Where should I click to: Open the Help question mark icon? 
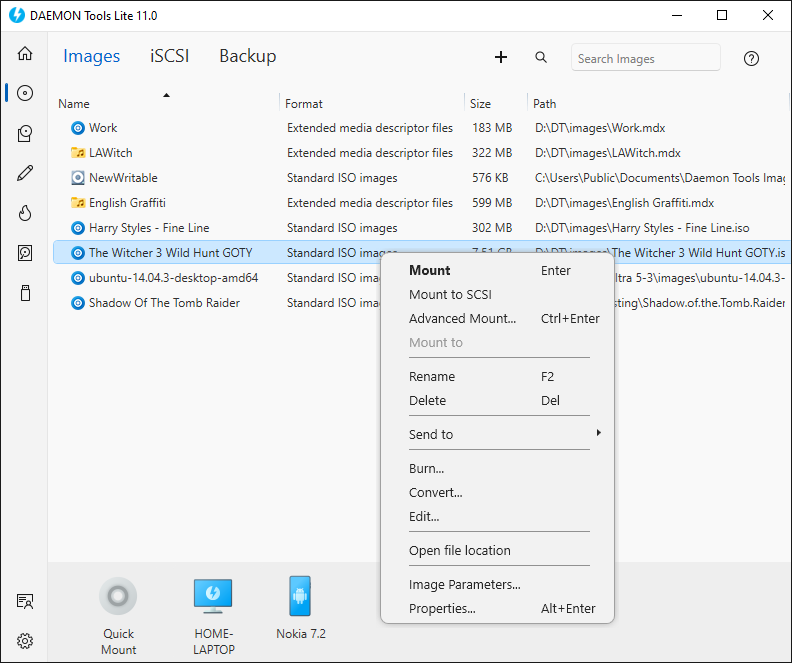(x=751, y=59)
